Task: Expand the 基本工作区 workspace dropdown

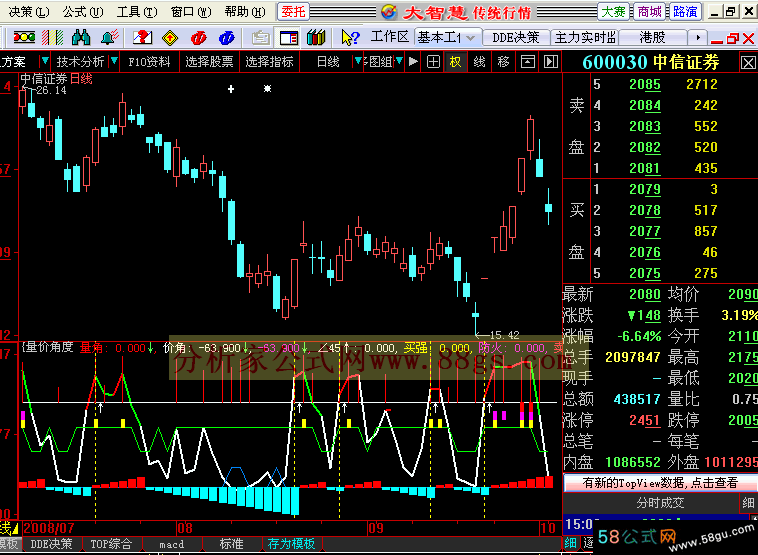Action: 471,37
